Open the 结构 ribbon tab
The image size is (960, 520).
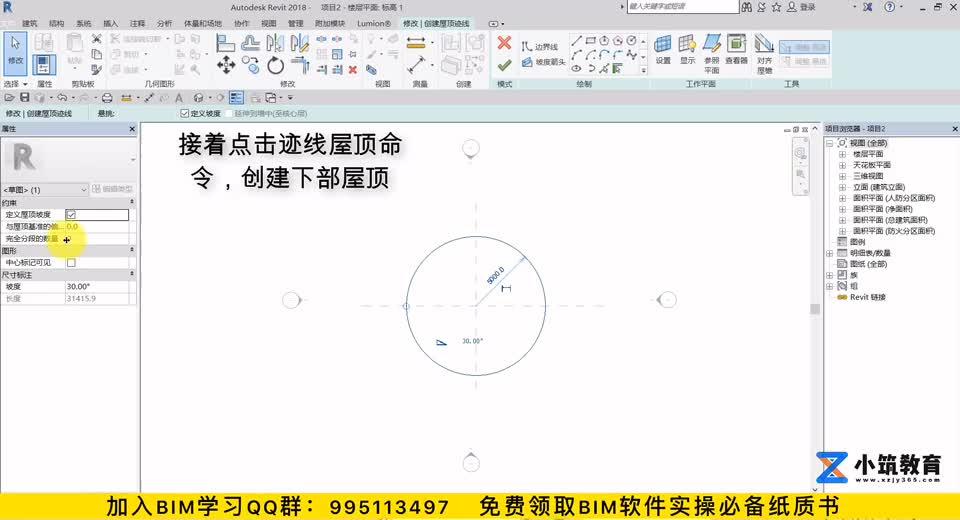click(x=56, y=23)
